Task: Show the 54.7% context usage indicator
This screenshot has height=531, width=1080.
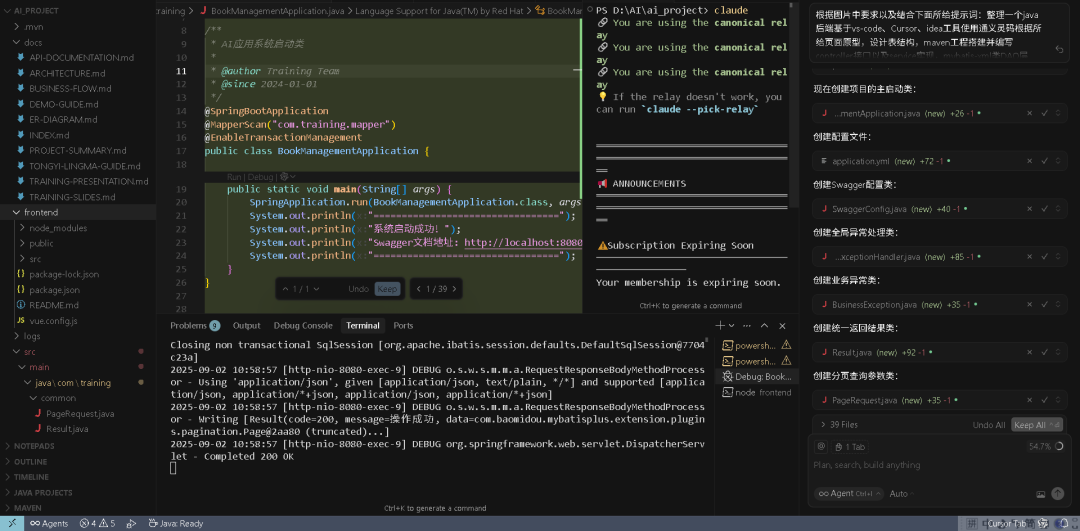Action: point(1046,446)
